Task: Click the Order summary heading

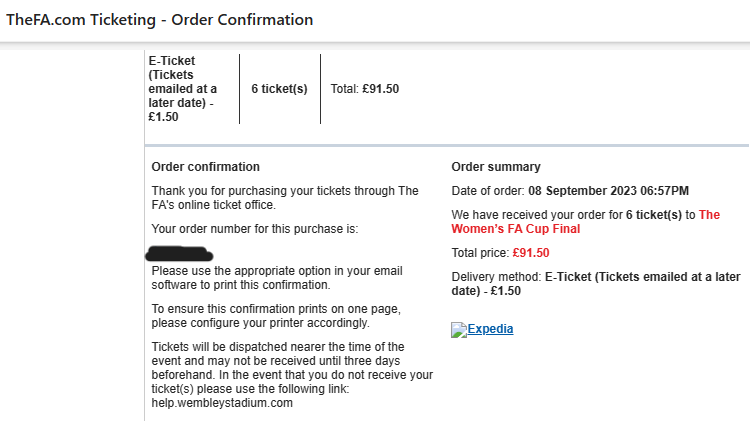Action: tap(496, 166)
